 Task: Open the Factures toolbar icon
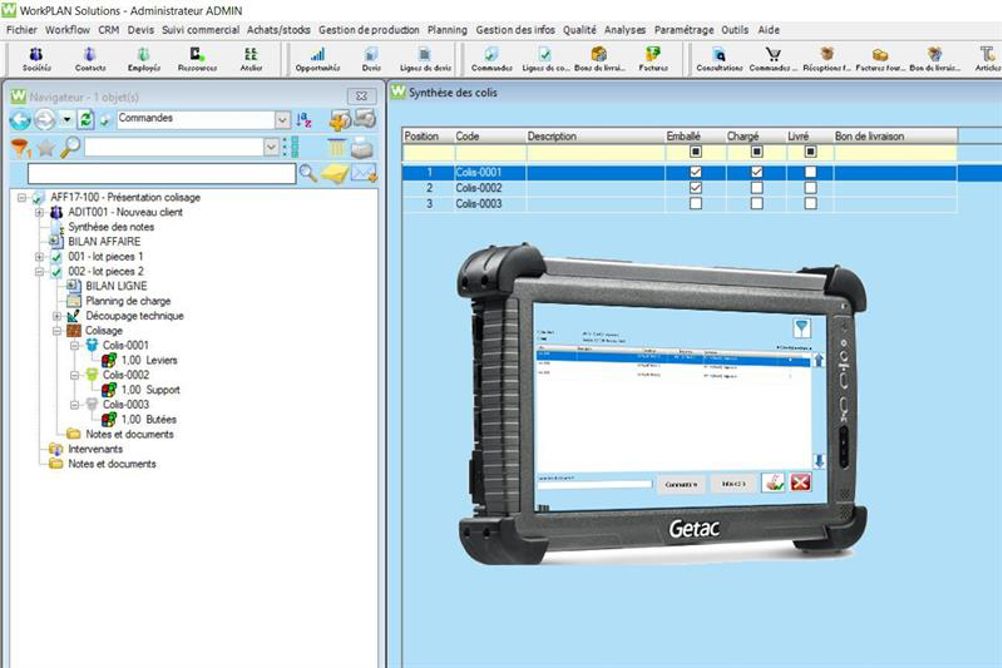653,59
